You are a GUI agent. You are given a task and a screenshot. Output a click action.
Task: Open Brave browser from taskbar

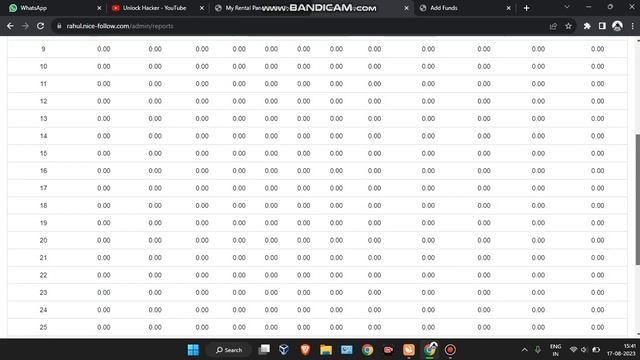coord(305,350)
